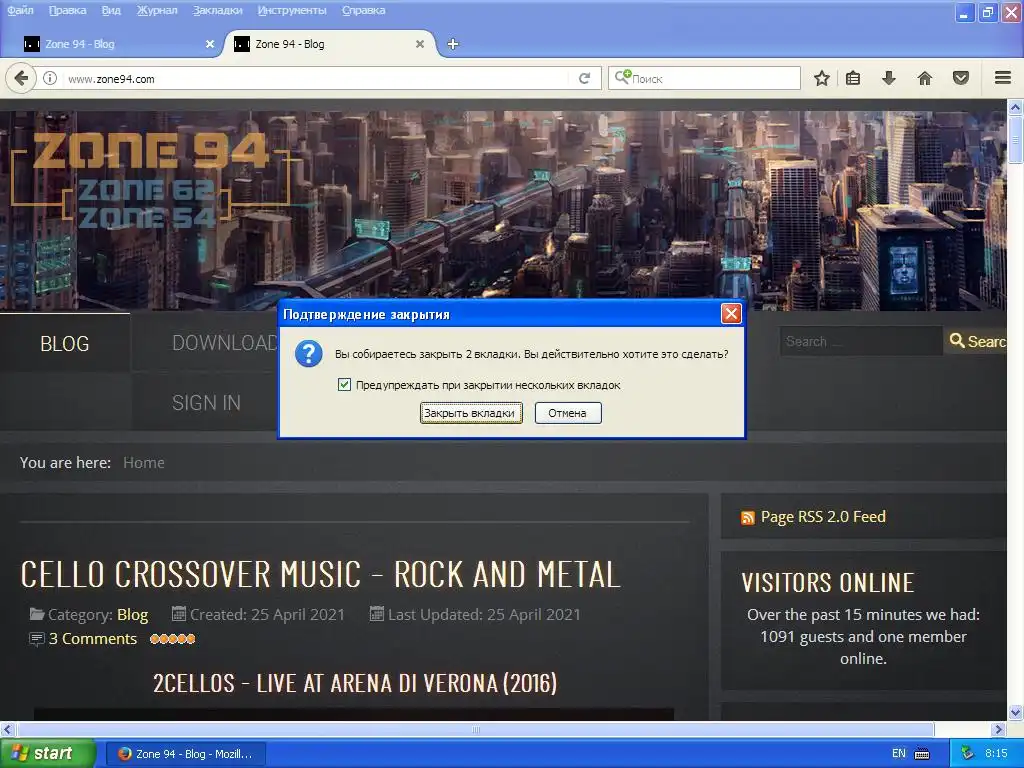Click the vertical scrollbar down arrow

[x=1015, y=712]
